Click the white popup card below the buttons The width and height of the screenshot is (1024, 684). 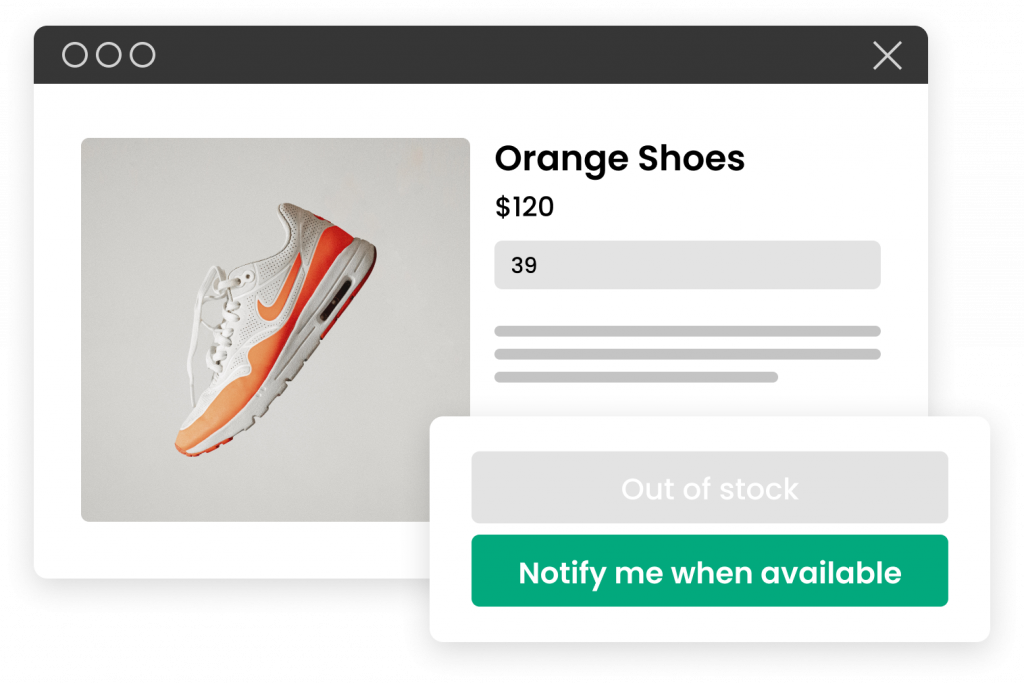709,624
